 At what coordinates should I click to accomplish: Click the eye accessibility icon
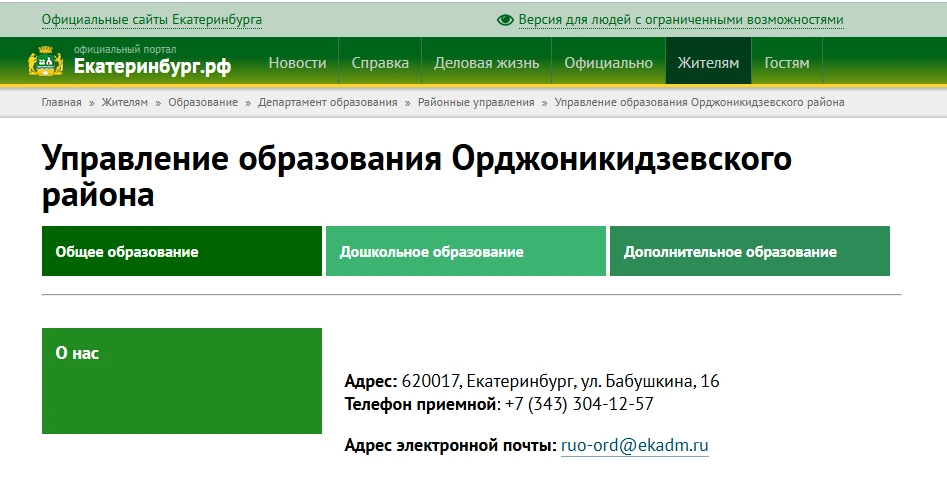click(x=505, y=20)
